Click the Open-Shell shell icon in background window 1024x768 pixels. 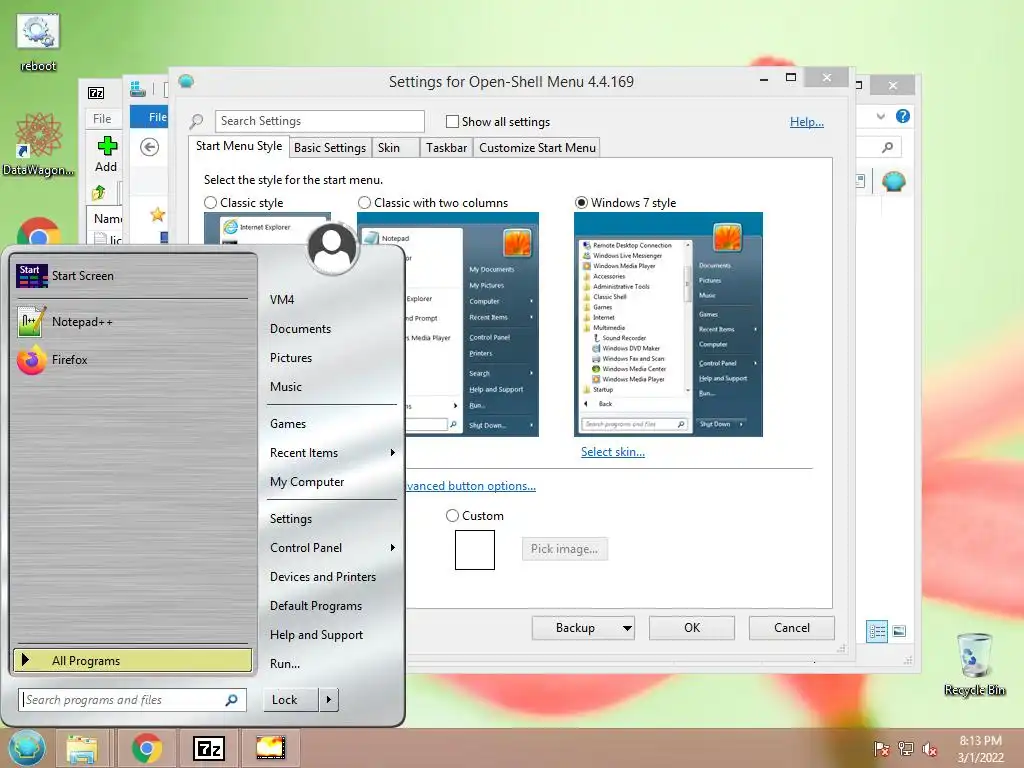(893, 181)
